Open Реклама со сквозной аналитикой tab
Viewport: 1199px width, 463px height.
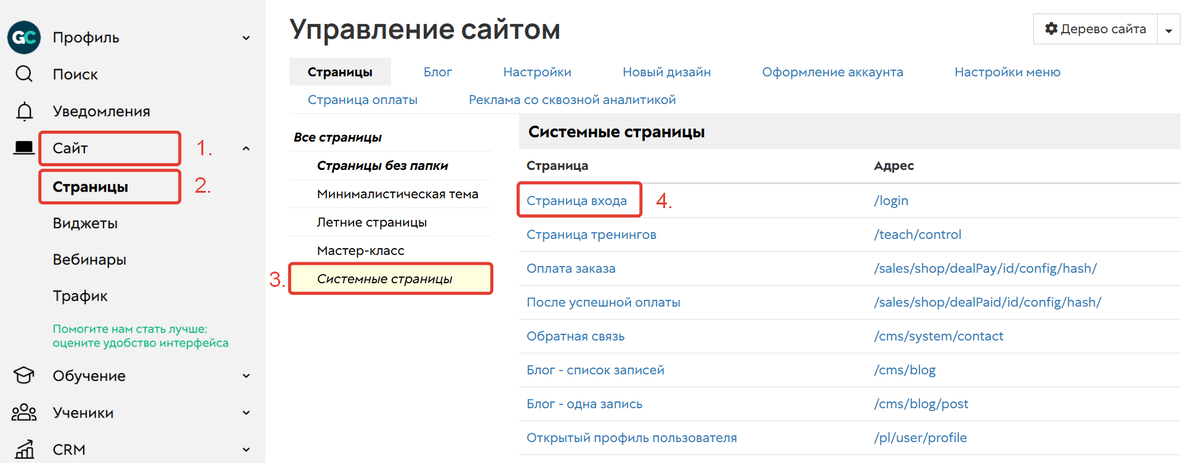point(573,99)
